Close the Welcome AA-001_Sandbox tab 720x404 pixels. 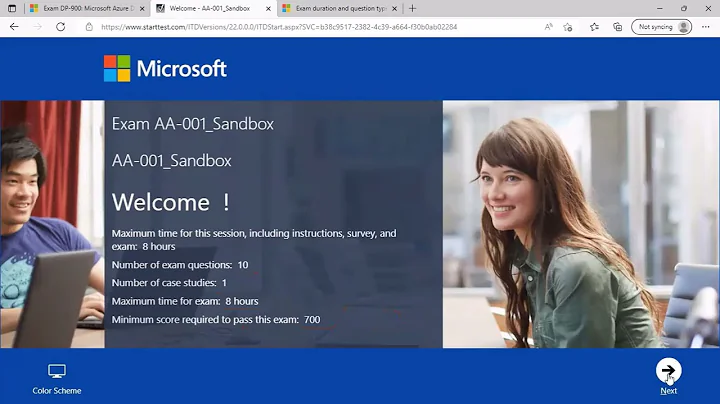[x=269, y=9]
